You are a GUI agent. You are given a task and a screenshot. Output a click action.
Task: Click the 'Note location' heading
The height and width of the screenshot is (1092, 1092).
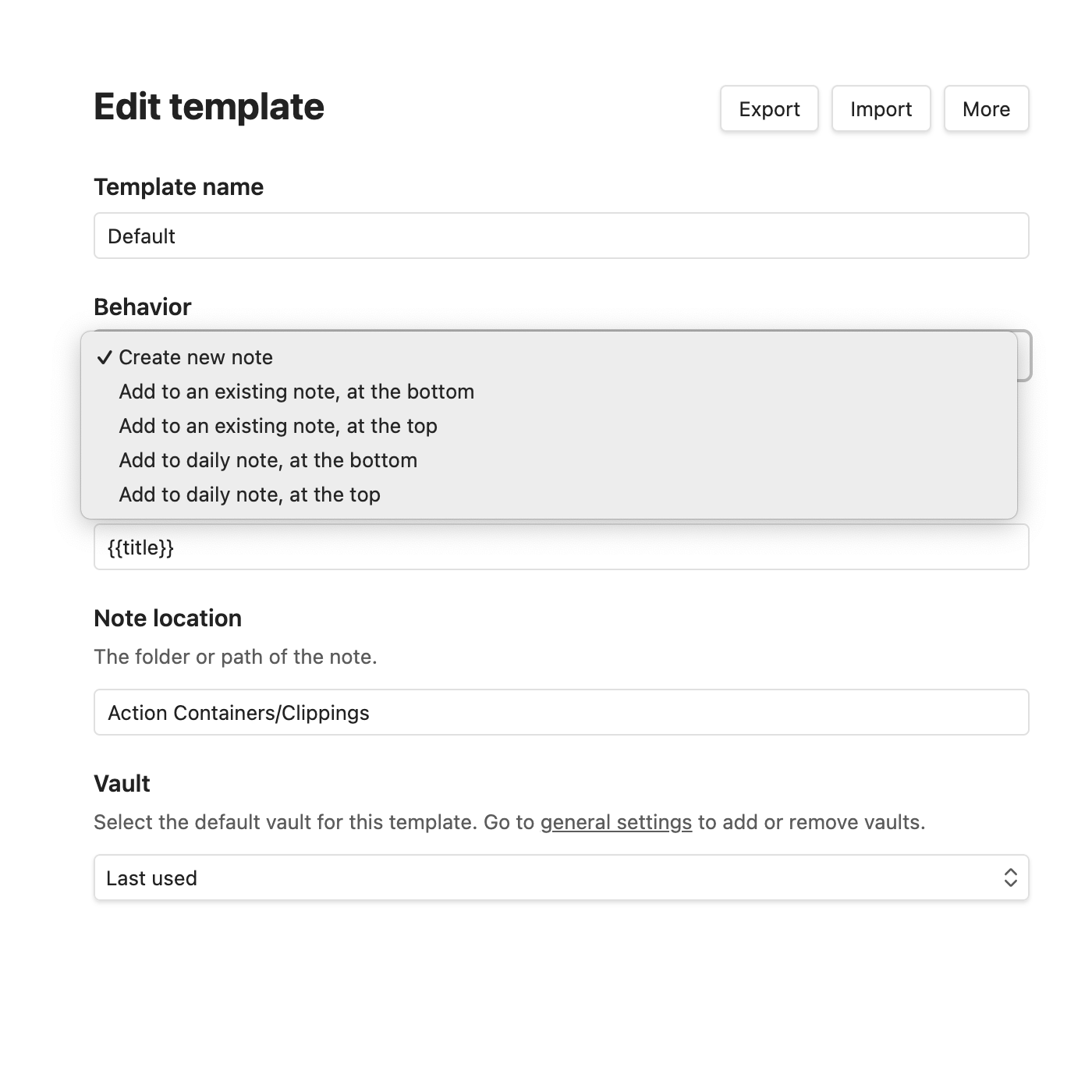tap(168, 619)
